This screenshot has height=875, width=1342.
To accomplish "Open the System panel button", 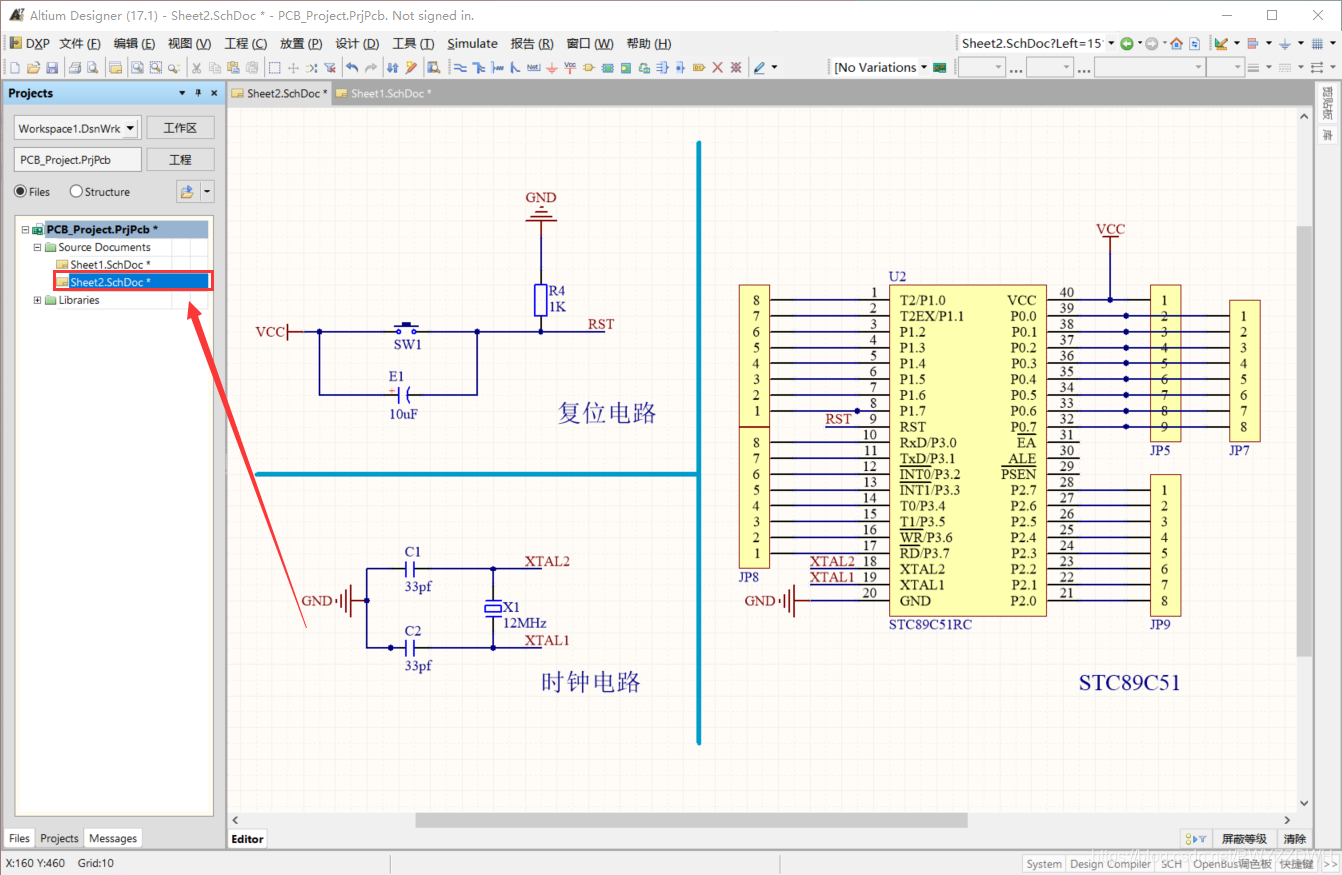I will (x=1044, y=864).
